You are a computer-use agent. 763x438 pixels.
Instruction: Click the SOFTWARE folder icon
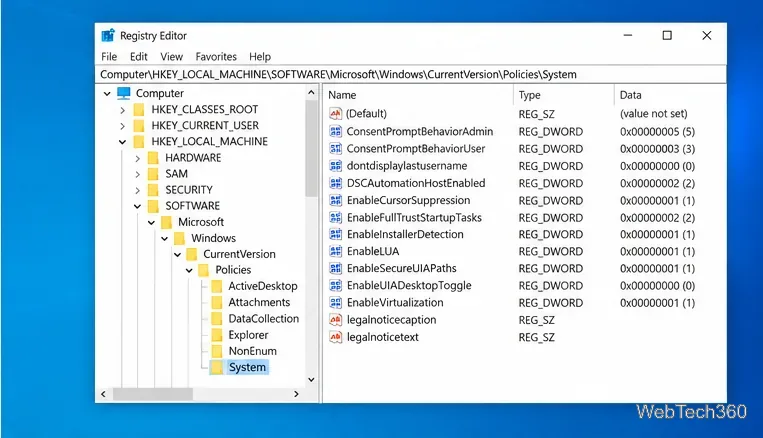click(x=153, y=206)
